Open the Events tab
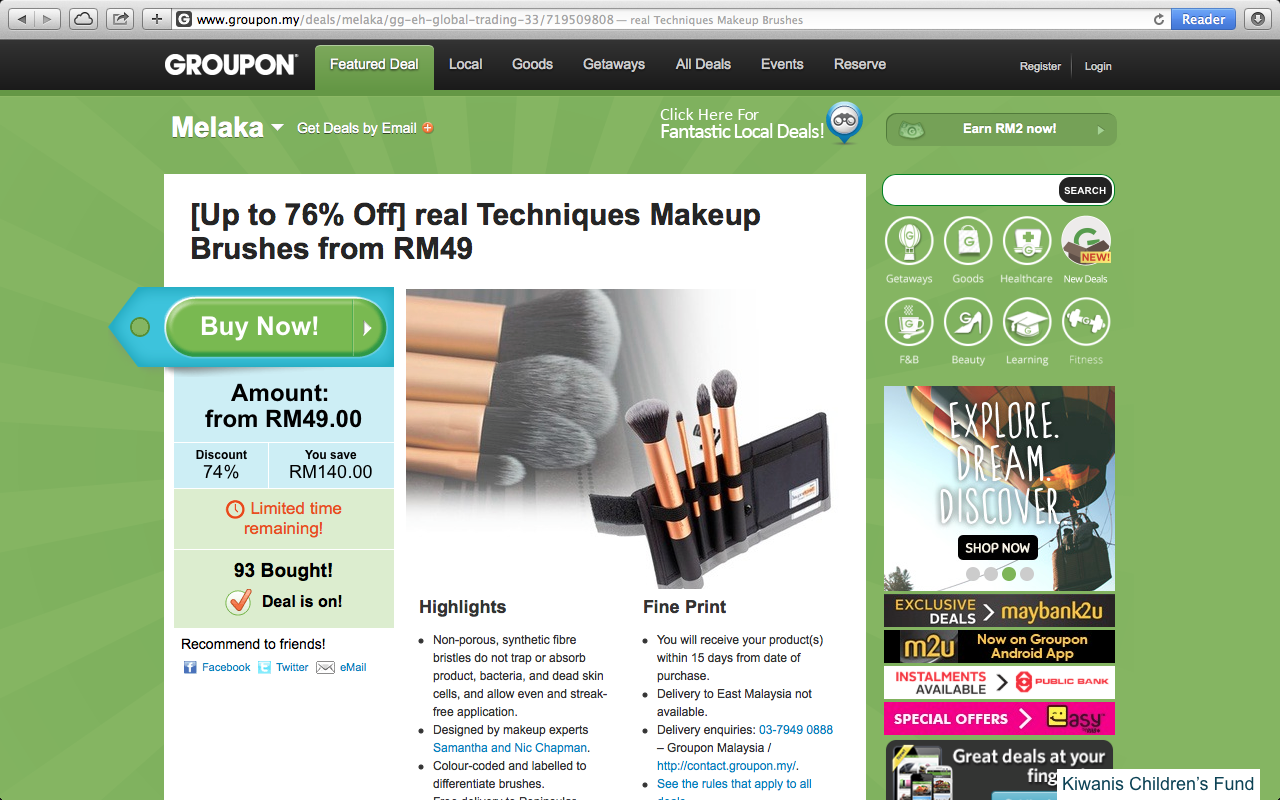The image size is (1280, 800). 782,65
